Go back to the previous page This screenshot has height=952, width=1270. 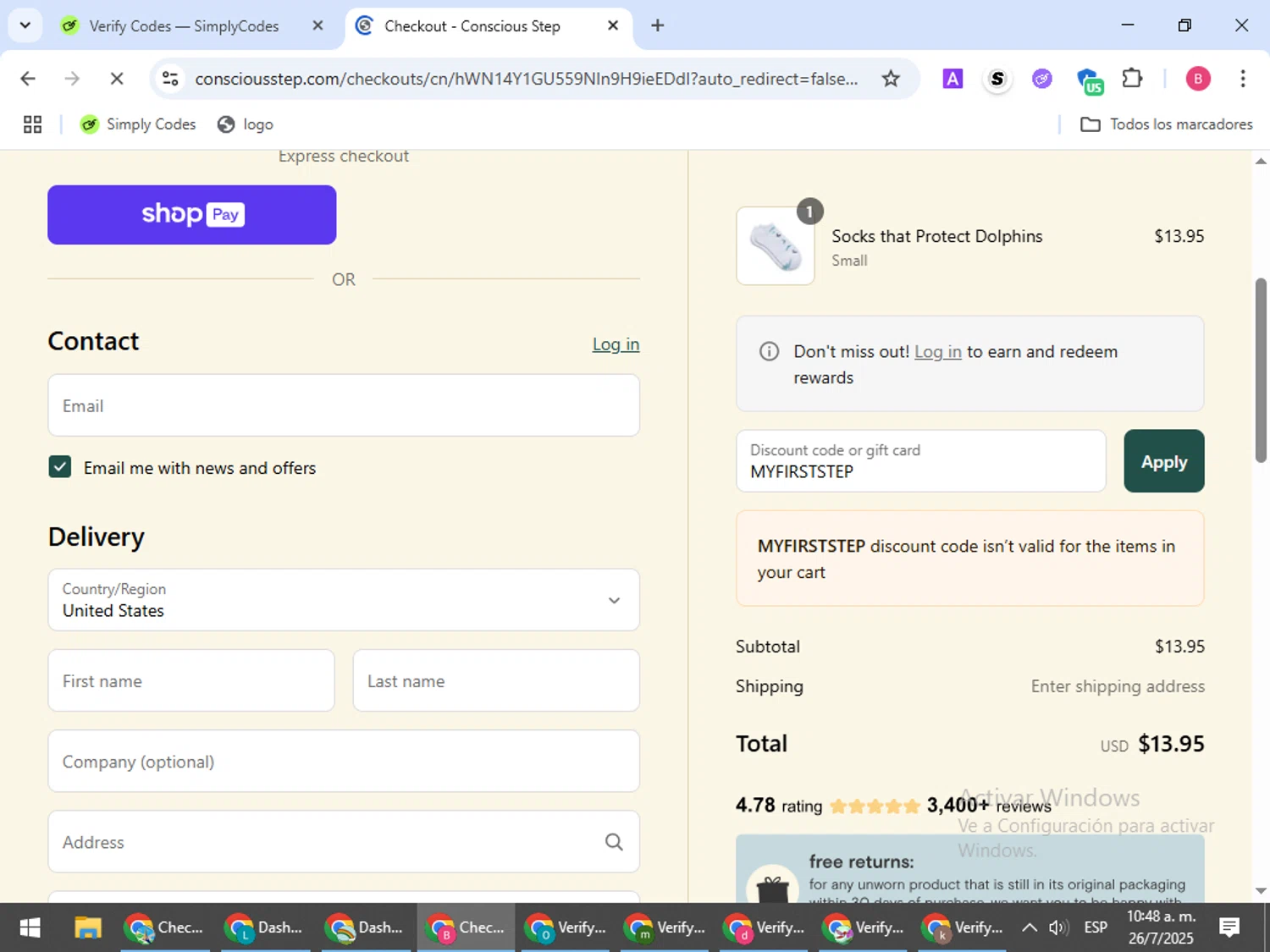(28, 79)
